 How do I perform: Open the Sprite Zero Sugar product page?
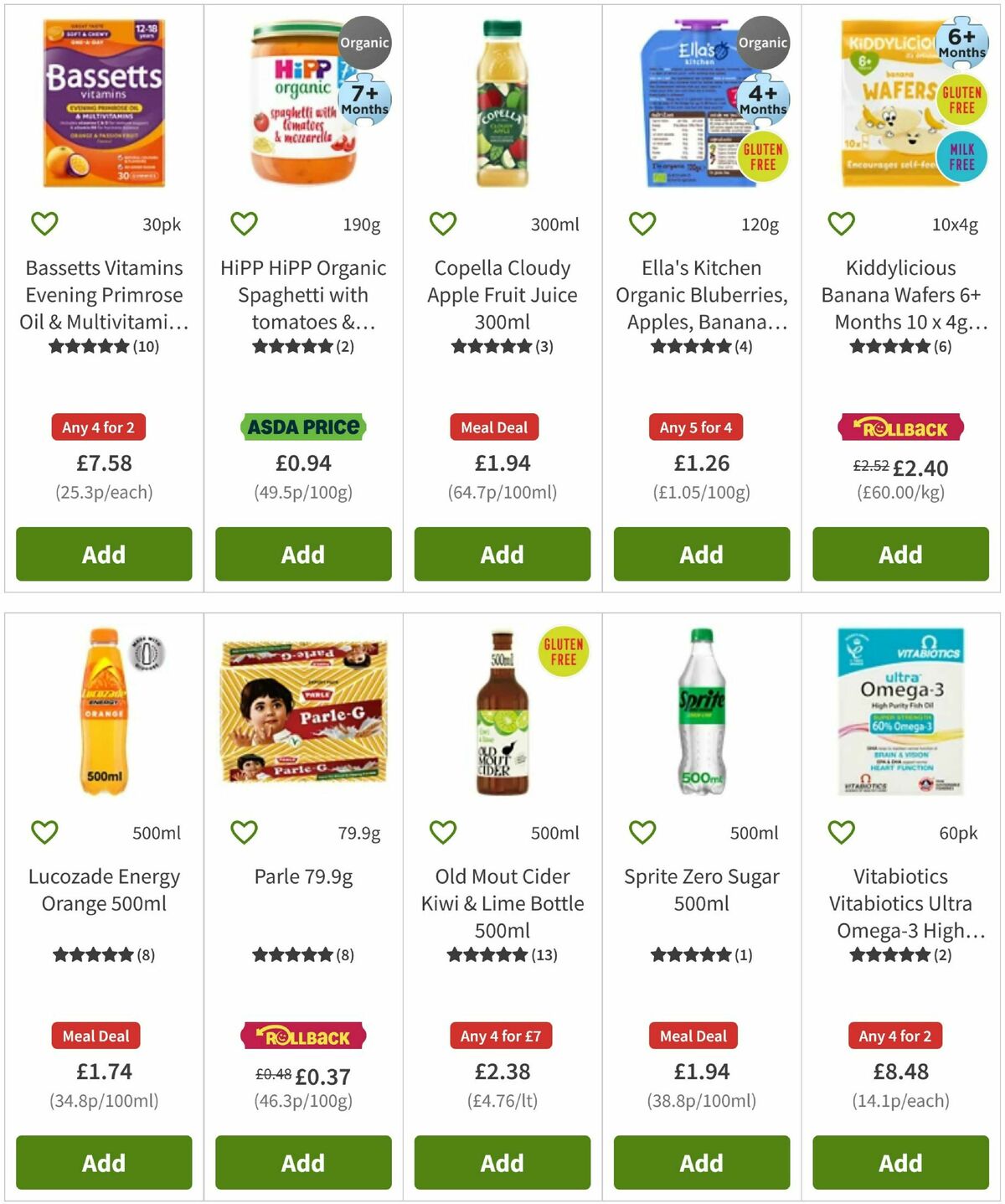[x=701, y=890]
